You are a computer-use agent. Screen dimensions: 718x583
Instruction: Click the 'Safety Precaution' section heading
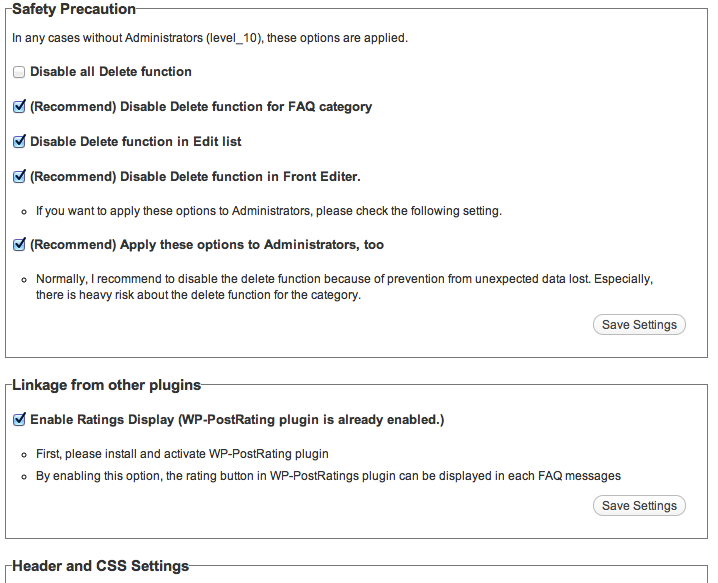[x=74, y=9]
